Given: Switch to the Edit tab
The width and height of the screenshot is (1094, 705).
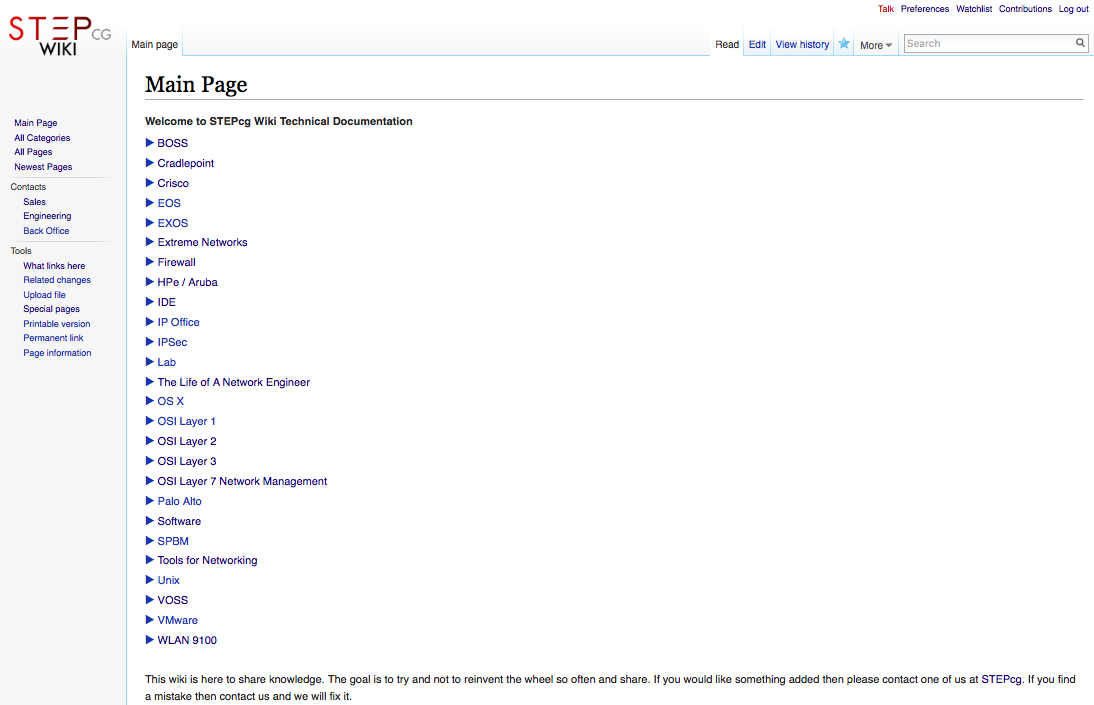Looking at the screenshot, I should pyautogui.click(x=757, y=45).
